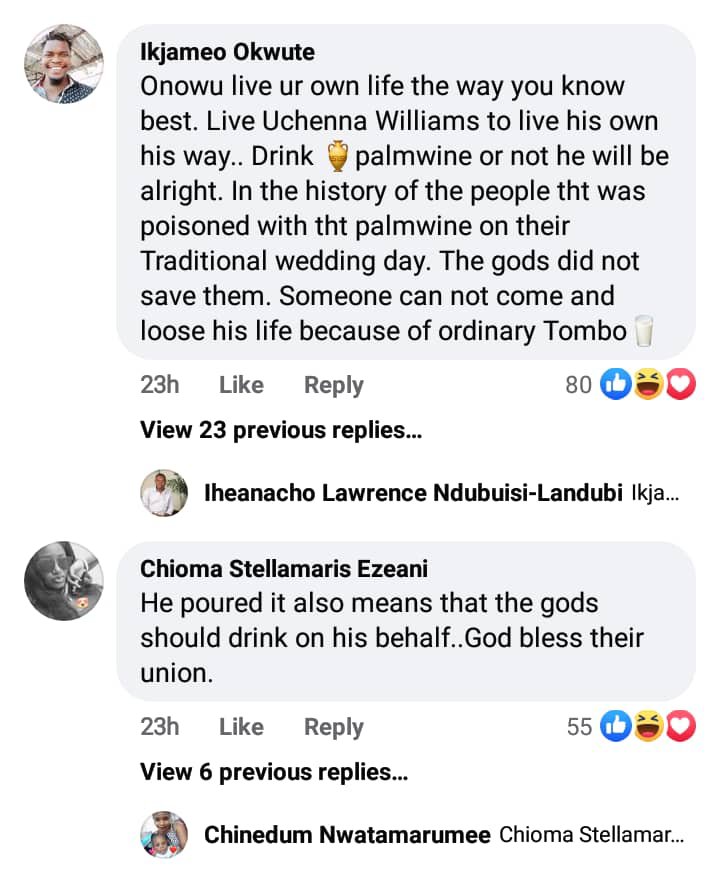
Task: Open Chioma Stellamaris Ezeani's profile avatar
Action: (x=64, y=581)
